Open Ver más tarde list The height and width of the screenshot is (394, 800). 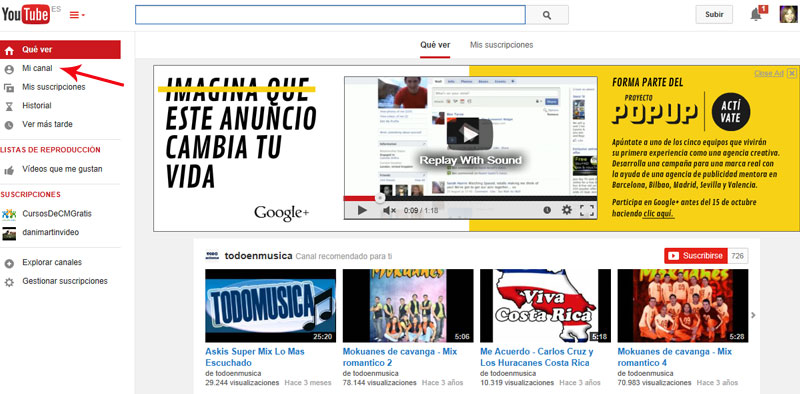click(x=47, y=124)
